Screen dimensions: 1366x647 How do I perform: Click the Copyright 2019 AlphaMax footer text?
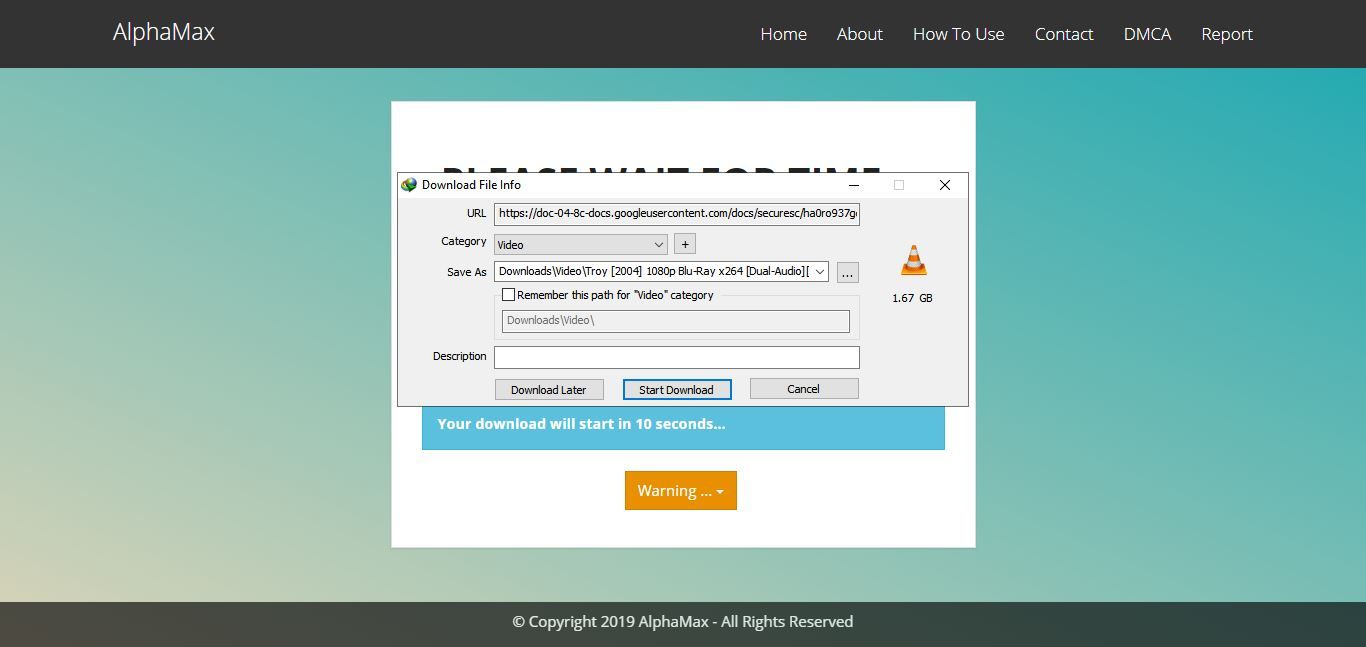click(683, 622)
